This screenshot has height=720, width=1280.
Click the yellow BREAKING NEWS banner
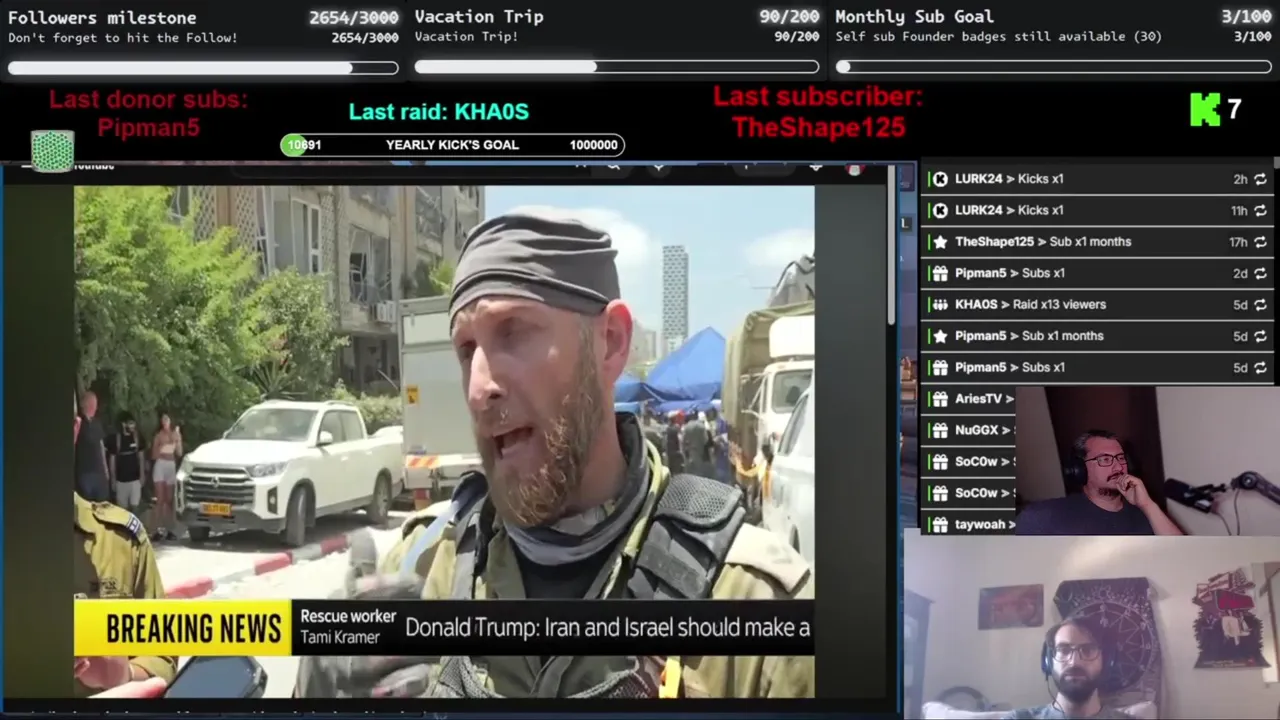coord(183,628)
